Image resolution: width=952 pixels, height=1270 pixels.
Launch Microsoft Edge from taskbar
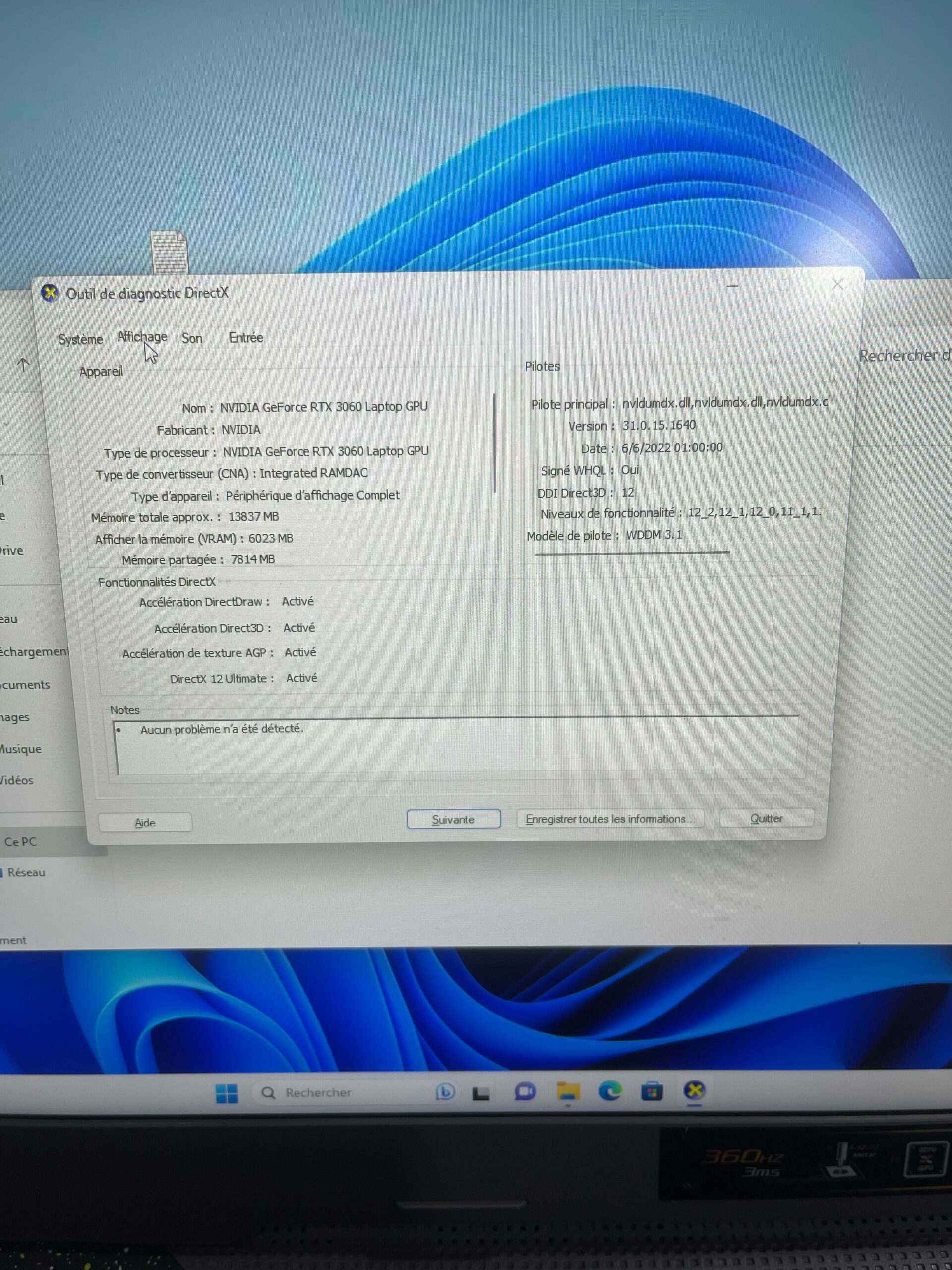[610, 1091]
